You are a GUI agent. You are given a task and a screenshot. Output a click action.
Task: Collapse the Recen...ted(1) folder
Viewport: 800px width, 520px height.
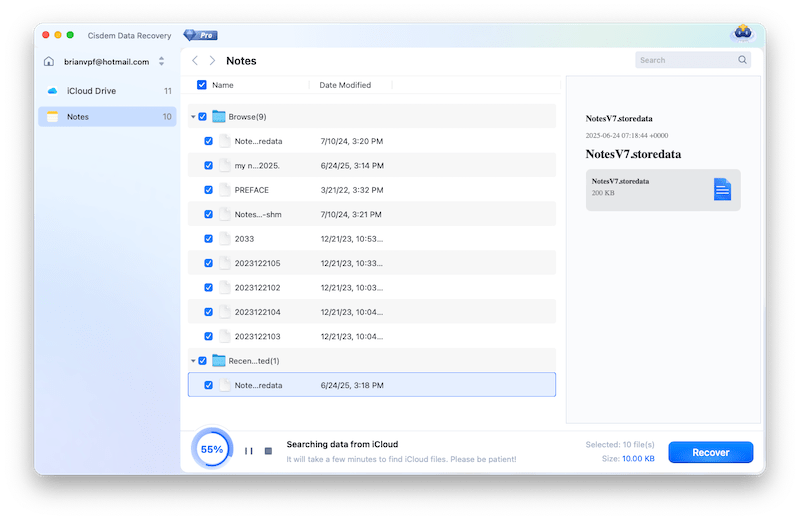[x=192, y=361]
